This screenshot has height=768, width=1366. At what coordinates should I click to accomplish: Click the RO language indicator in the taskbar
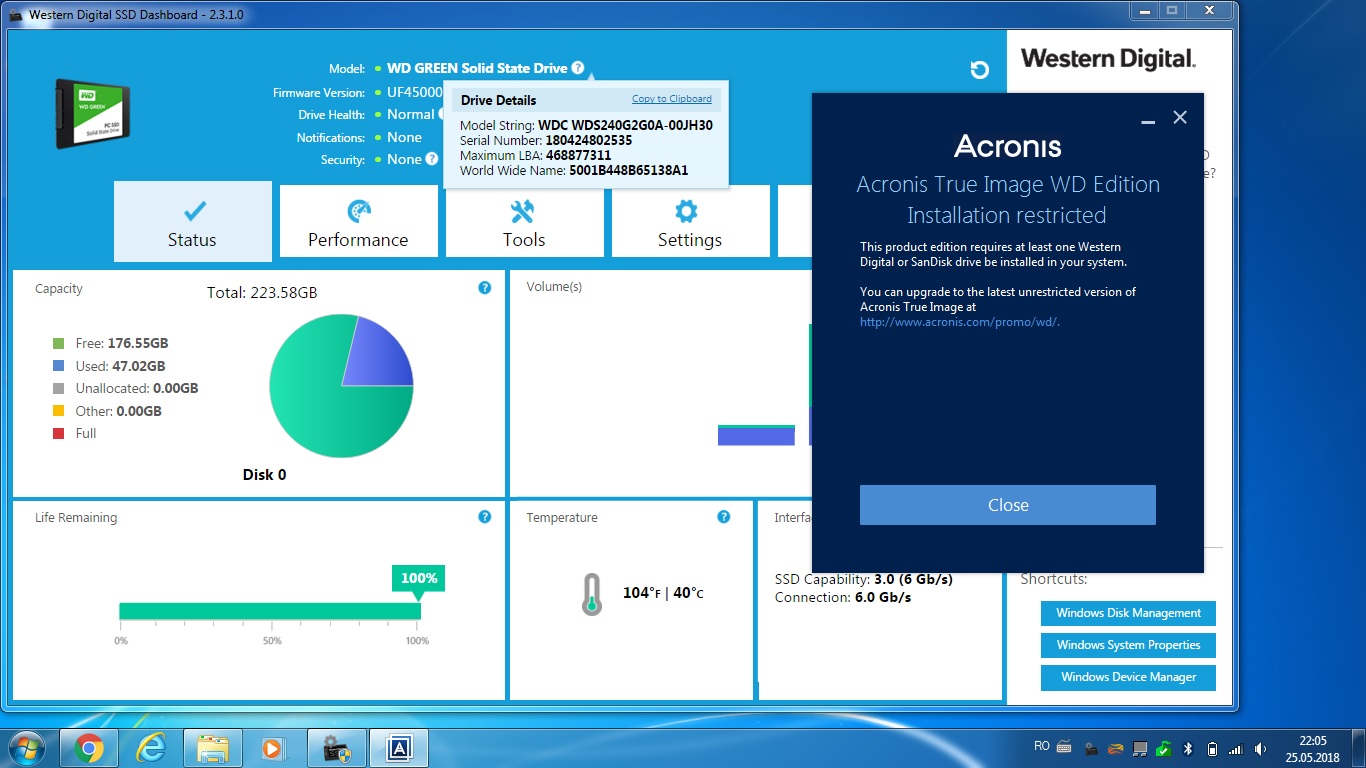(x=1041, y=746)
